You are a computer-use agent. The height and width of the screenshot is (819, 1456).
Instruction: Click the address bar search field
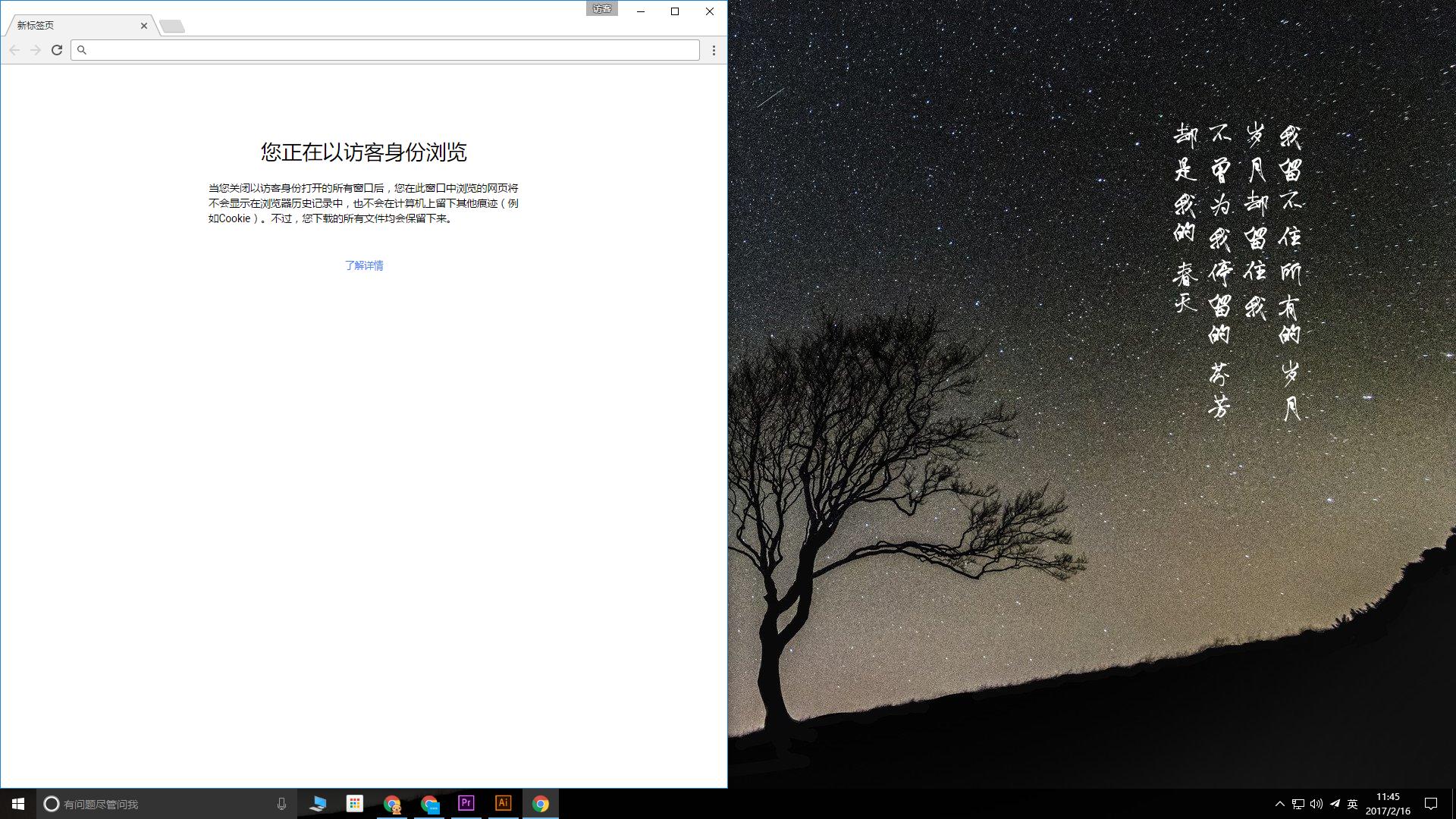click(x=379, y=50)
